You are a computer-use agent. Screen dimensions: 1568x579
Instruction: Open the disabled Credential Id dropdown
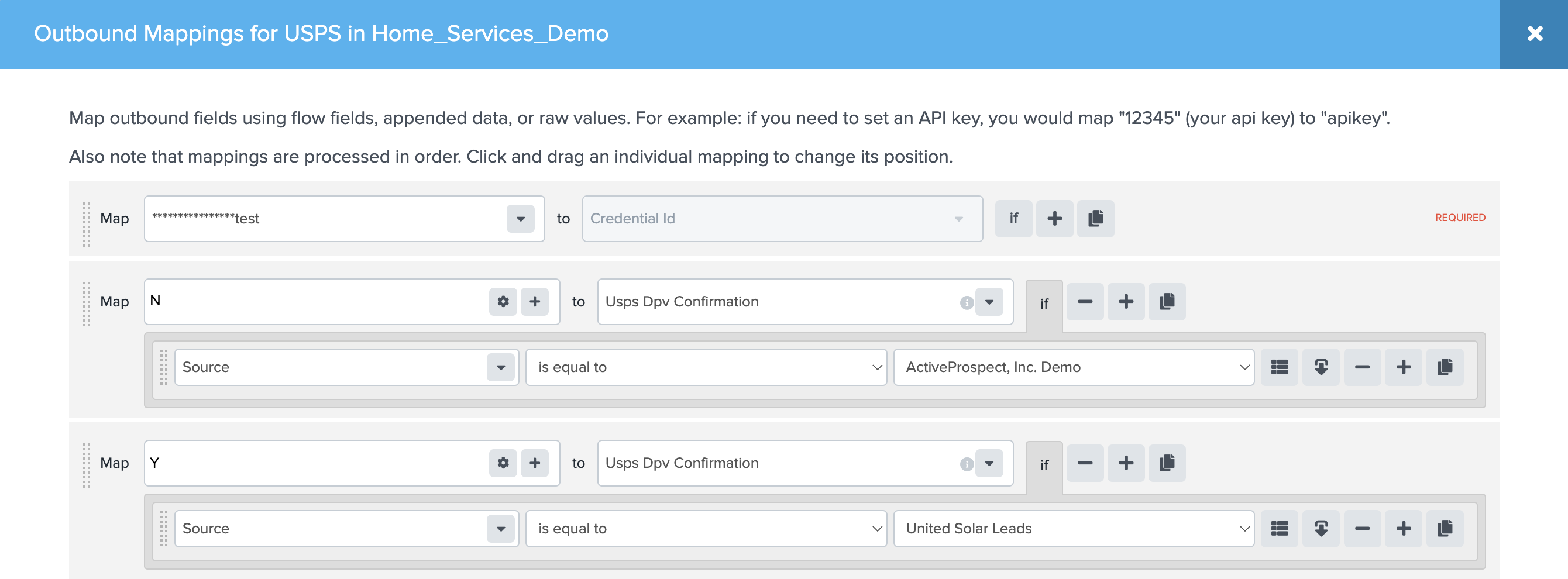click(782, 219)
